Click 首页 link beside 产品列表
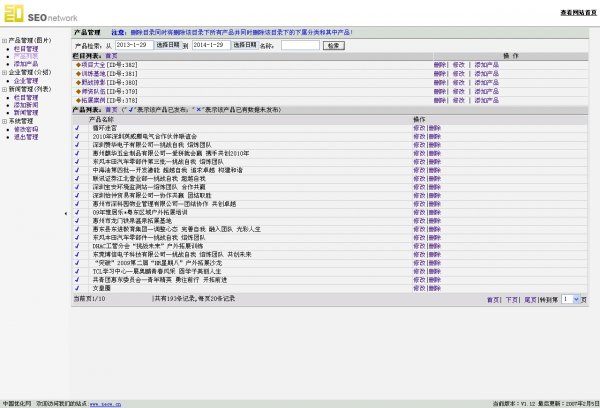This screenshot has width=600, height=408. click(111, 110)
